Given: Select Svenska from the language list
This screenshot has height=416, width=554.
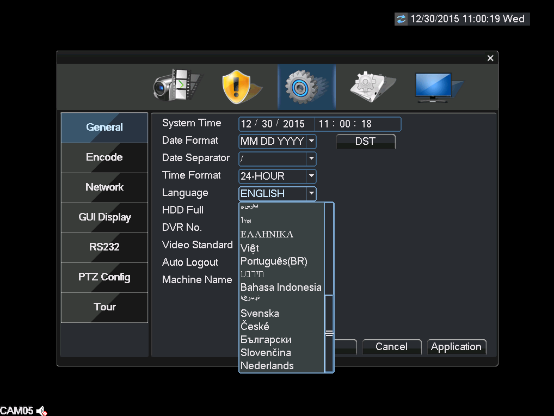Looking at the screenshot, I should (260, 314).
